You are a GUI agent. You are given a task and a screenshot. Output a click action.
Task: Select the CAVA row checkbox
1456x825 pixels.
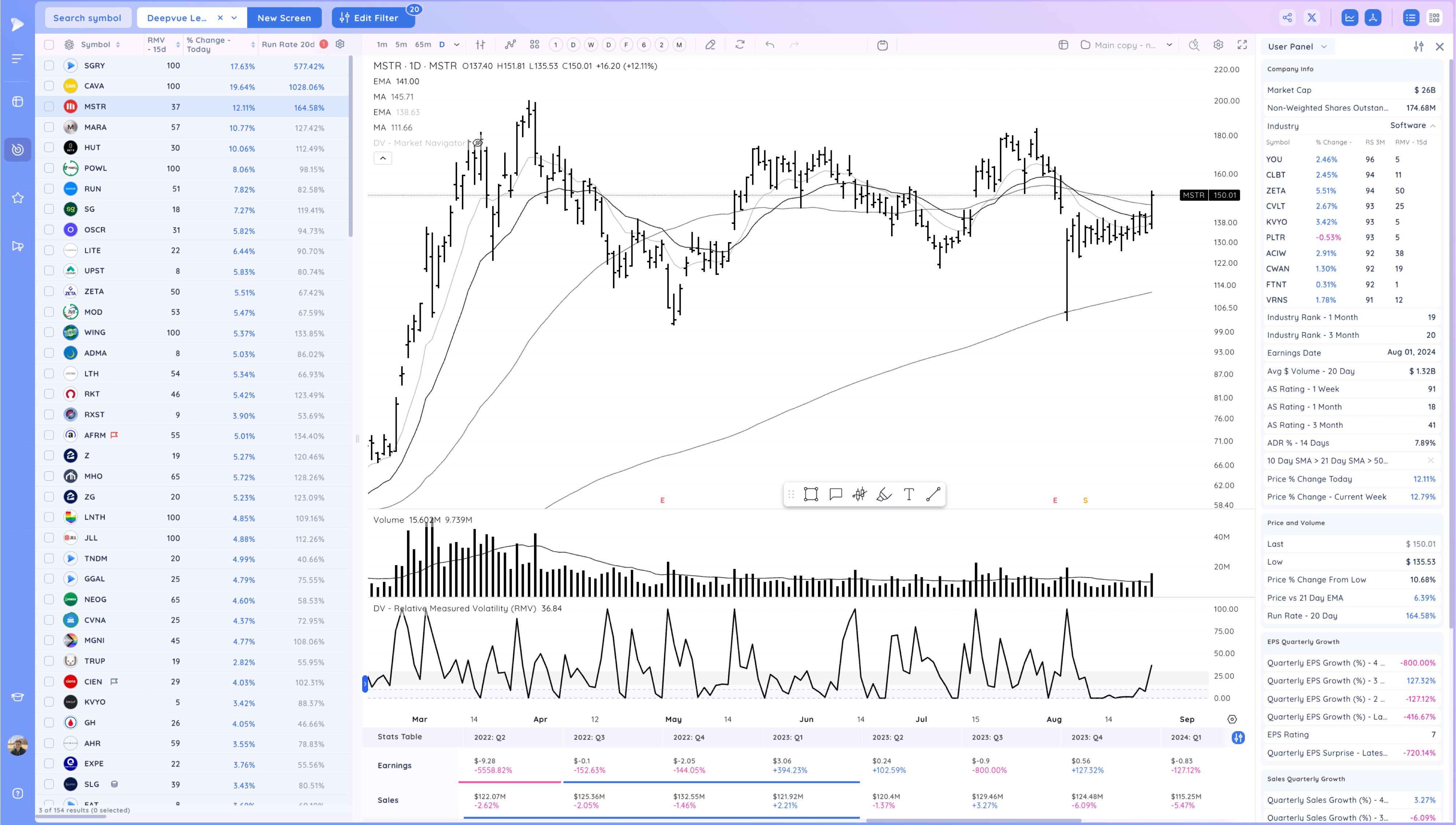49,86
